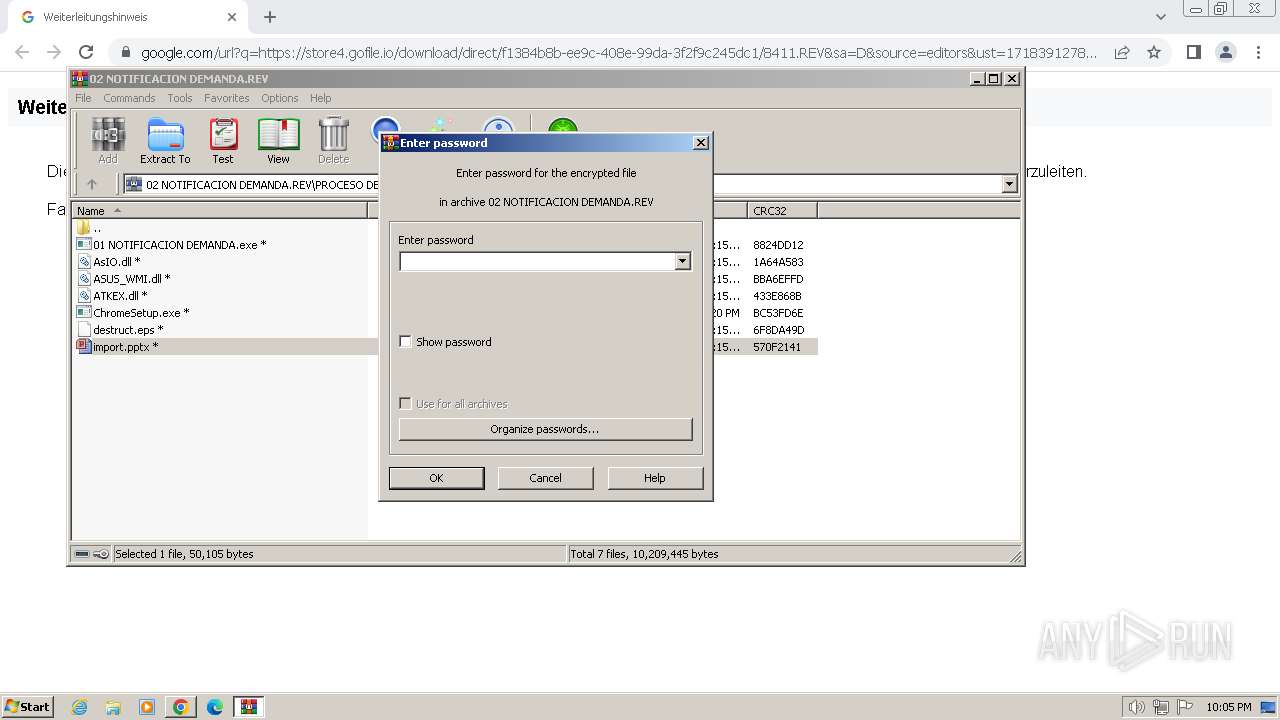Close the Enter password dialog
The height and width of the screenshot is (720, 1280).
click(x=701, y=143)
